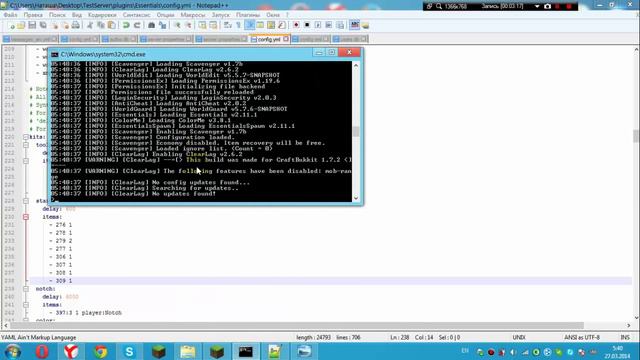Open Google Chrome from the taskbar

[100, 351]
